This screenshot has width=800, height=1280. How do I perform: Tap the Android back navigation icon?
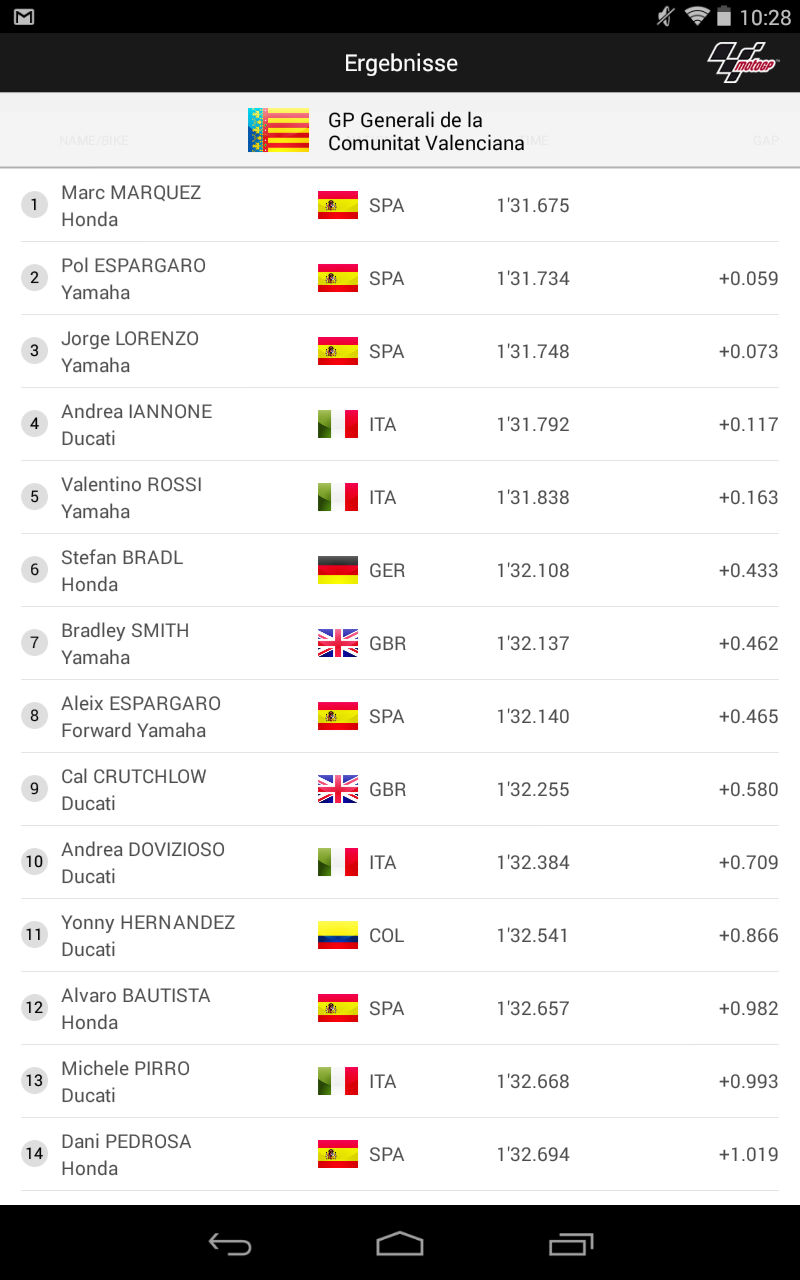pyautogui.click(x=229, y=1243)
